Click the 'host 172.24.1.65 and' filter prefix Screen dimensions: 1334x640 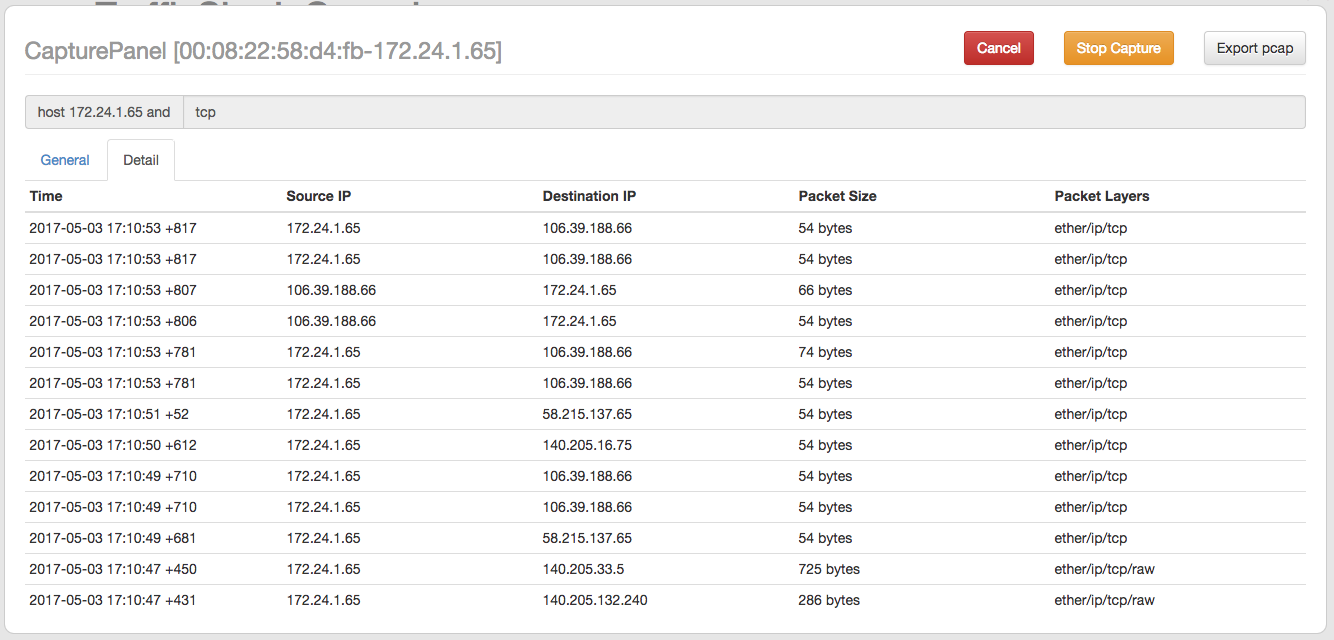[x=104, y=112]
